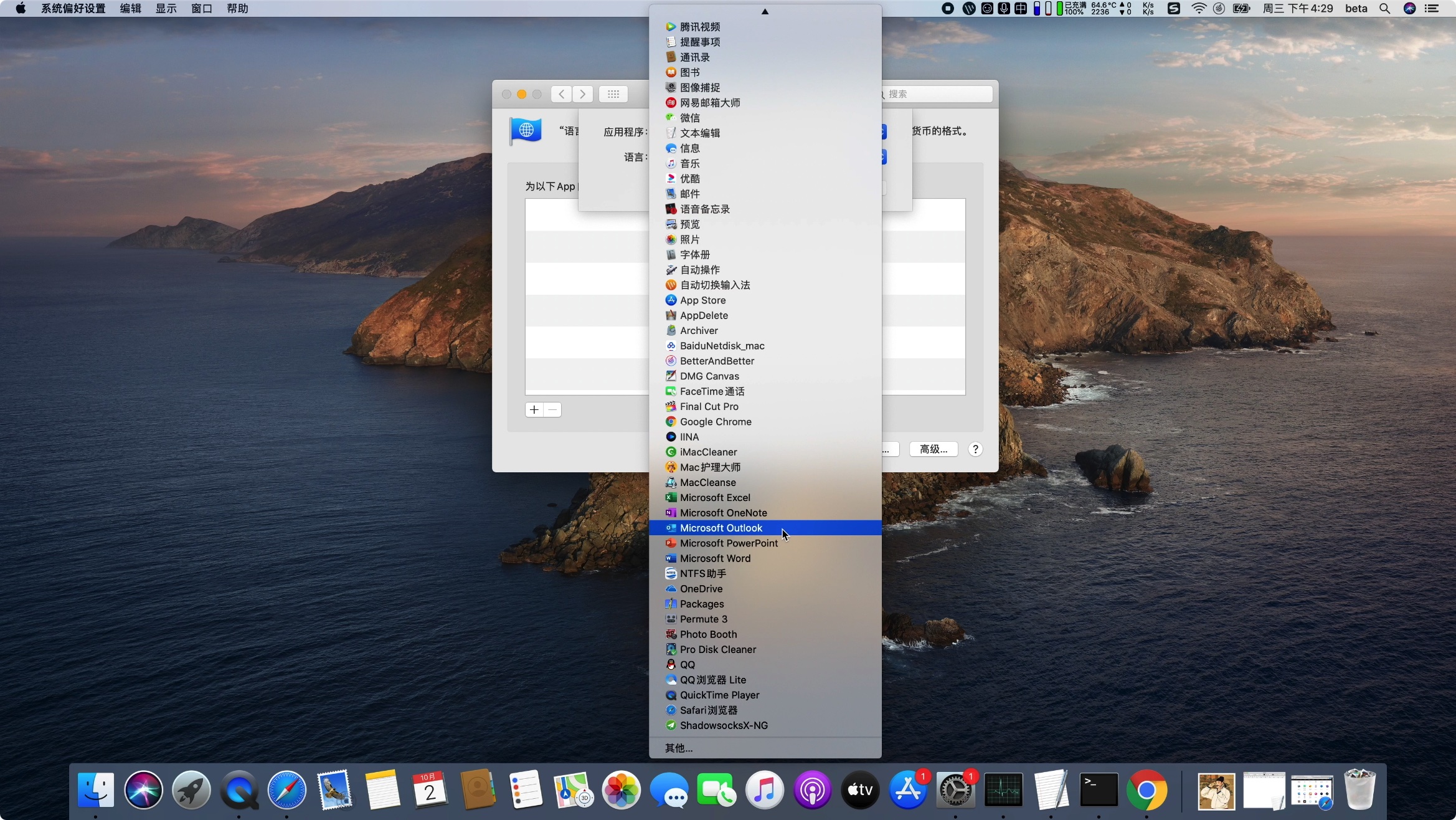Pick IINA from application list

tap(765, 437)
